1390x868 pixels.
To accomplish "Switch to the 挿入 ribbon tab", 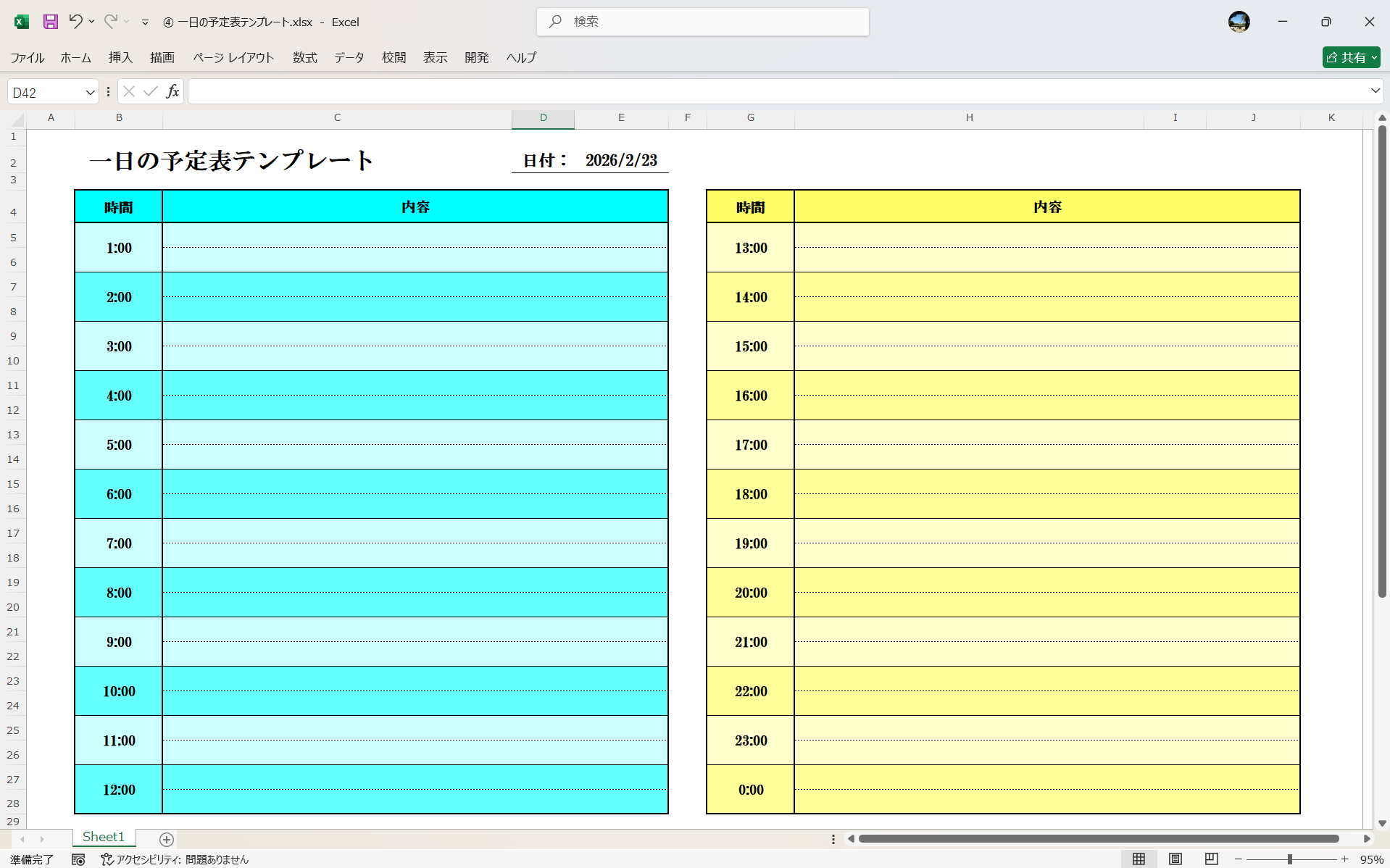I will tap(120, 58).
